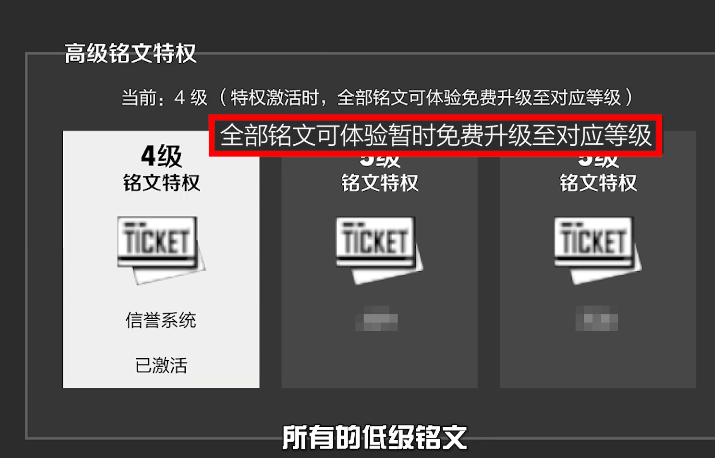
Task: Click the 铭文特权 label in the rightmost card
Action: click(598, 183)
